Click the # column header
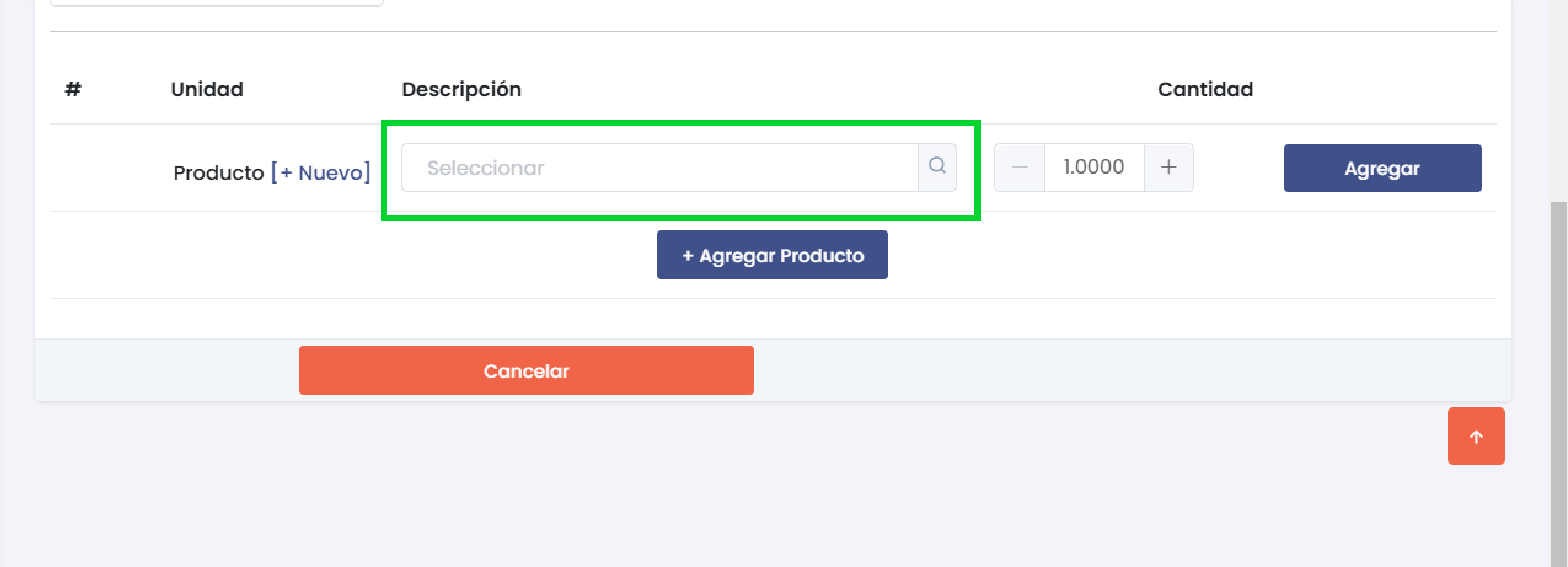1568x567 pixels. coord(73,89)
